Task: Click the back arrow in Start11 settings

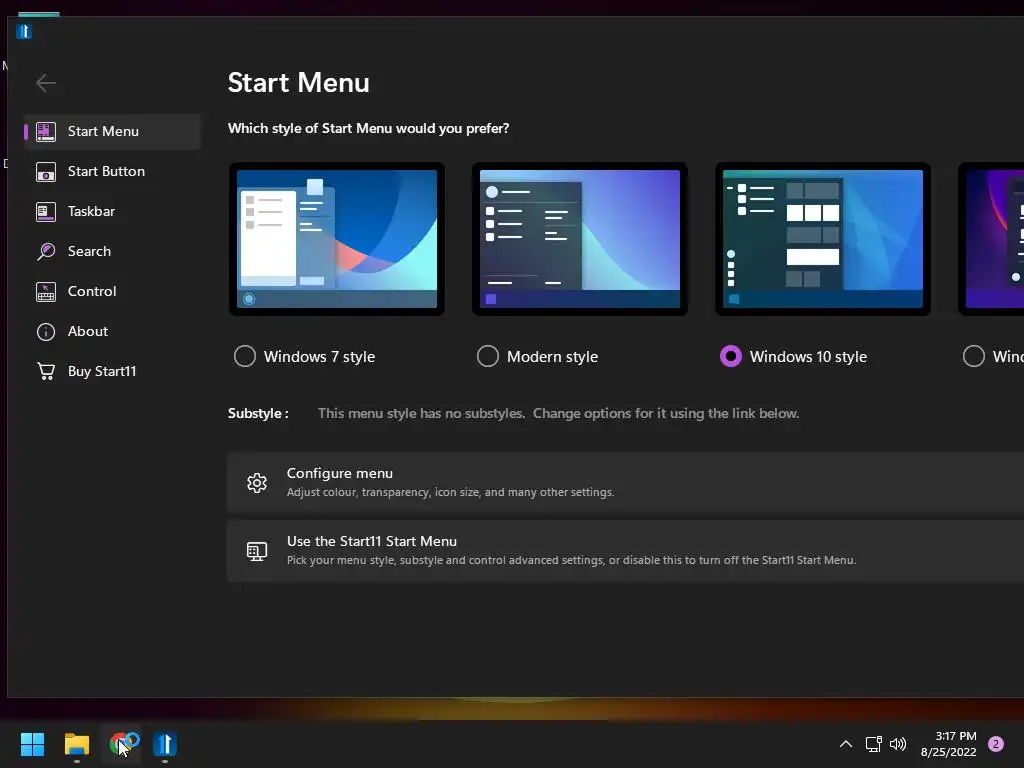Action: [46, 83]
